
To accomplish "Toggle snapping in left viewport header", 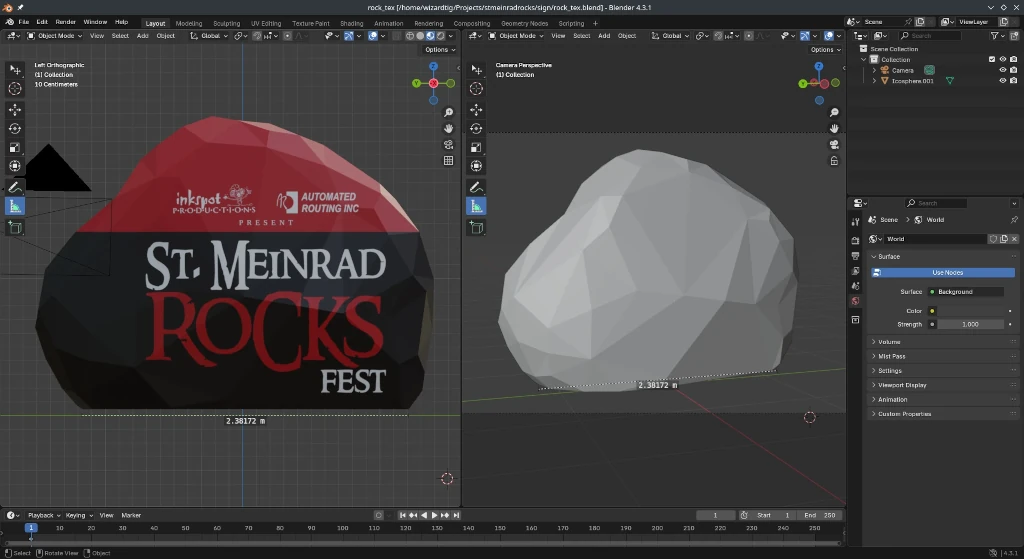I will (257, 36).
